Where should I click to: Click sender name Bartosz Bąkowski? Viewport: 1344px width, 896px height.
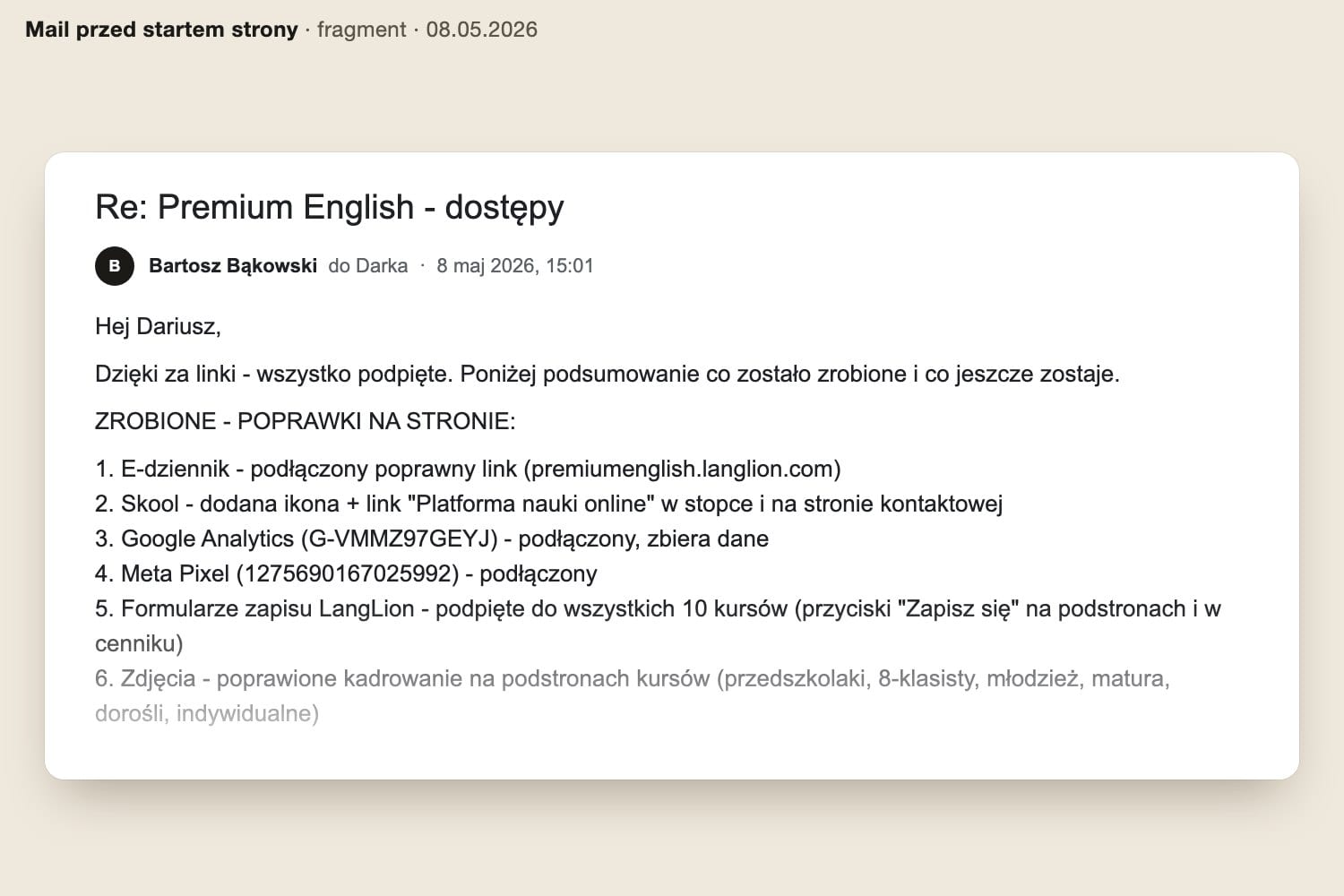[233, 265]
